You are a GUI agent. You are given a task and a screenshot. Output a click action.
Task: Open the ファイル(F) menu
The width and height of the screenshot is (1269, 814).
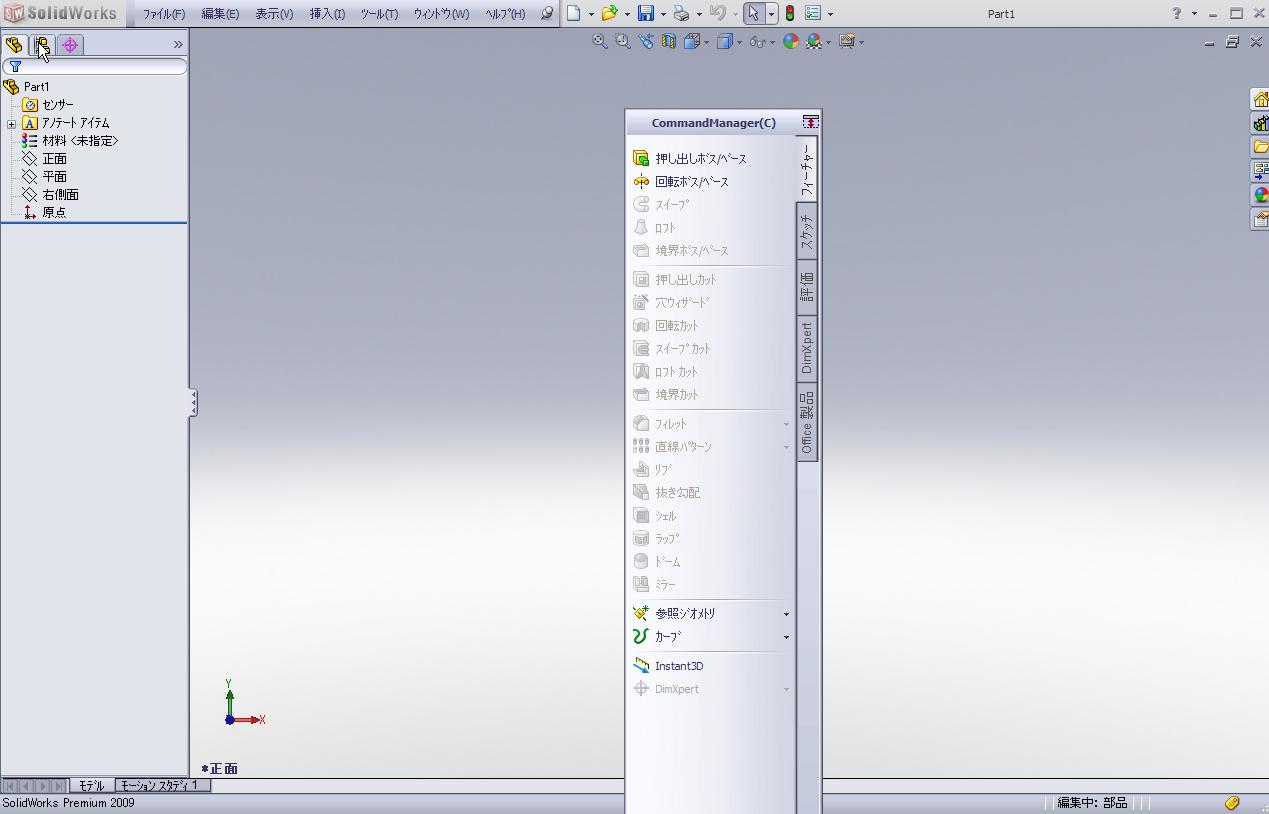click(x=164, y=14)
